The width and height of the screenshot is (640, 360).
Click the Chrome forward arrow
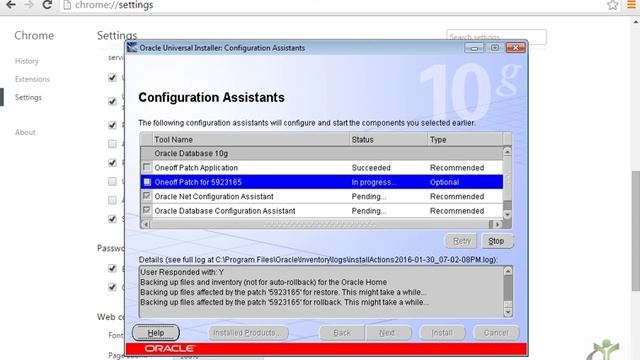pyautogui.click(x=29, y=5)
